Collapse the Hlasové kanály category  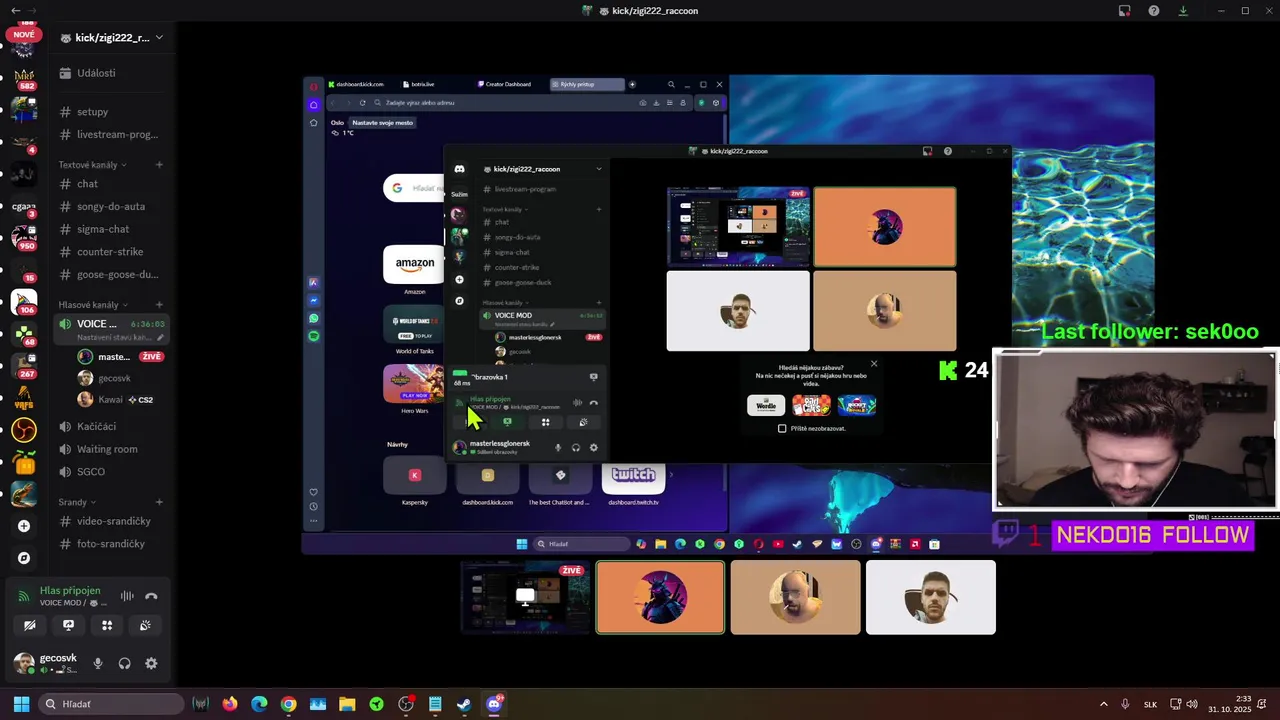click(x=92, y=305)
